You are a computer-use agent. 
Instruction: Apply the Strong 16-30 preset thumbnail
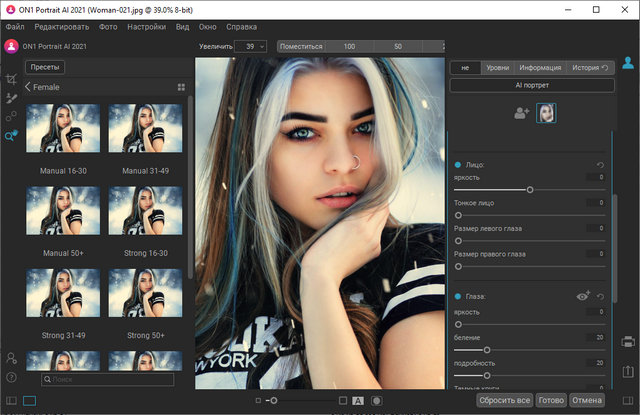pos(147,209)
